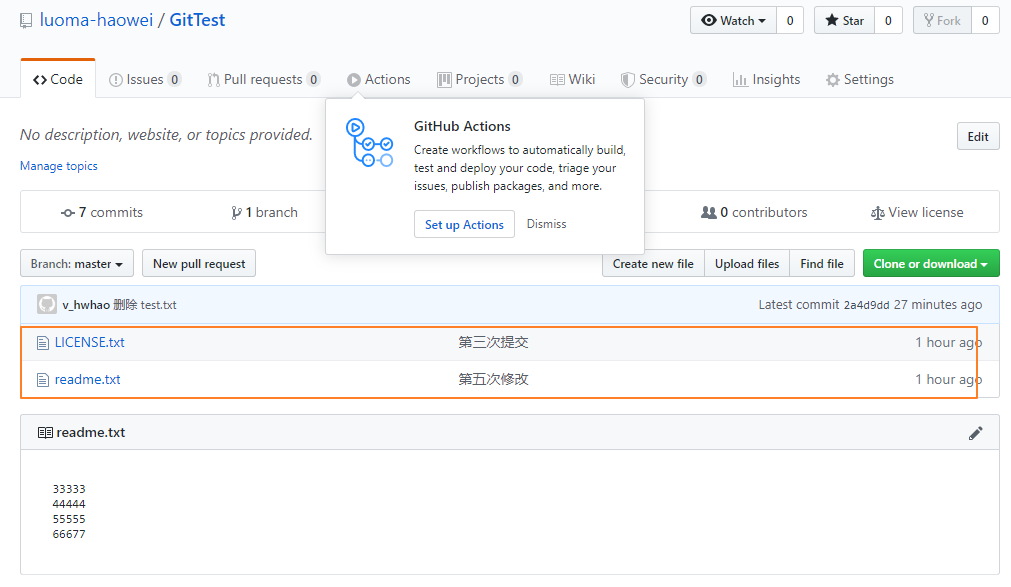Click the v_hwhao avatar in the commit bar
The image size is (1011, 587).
[x=46, y=304]
